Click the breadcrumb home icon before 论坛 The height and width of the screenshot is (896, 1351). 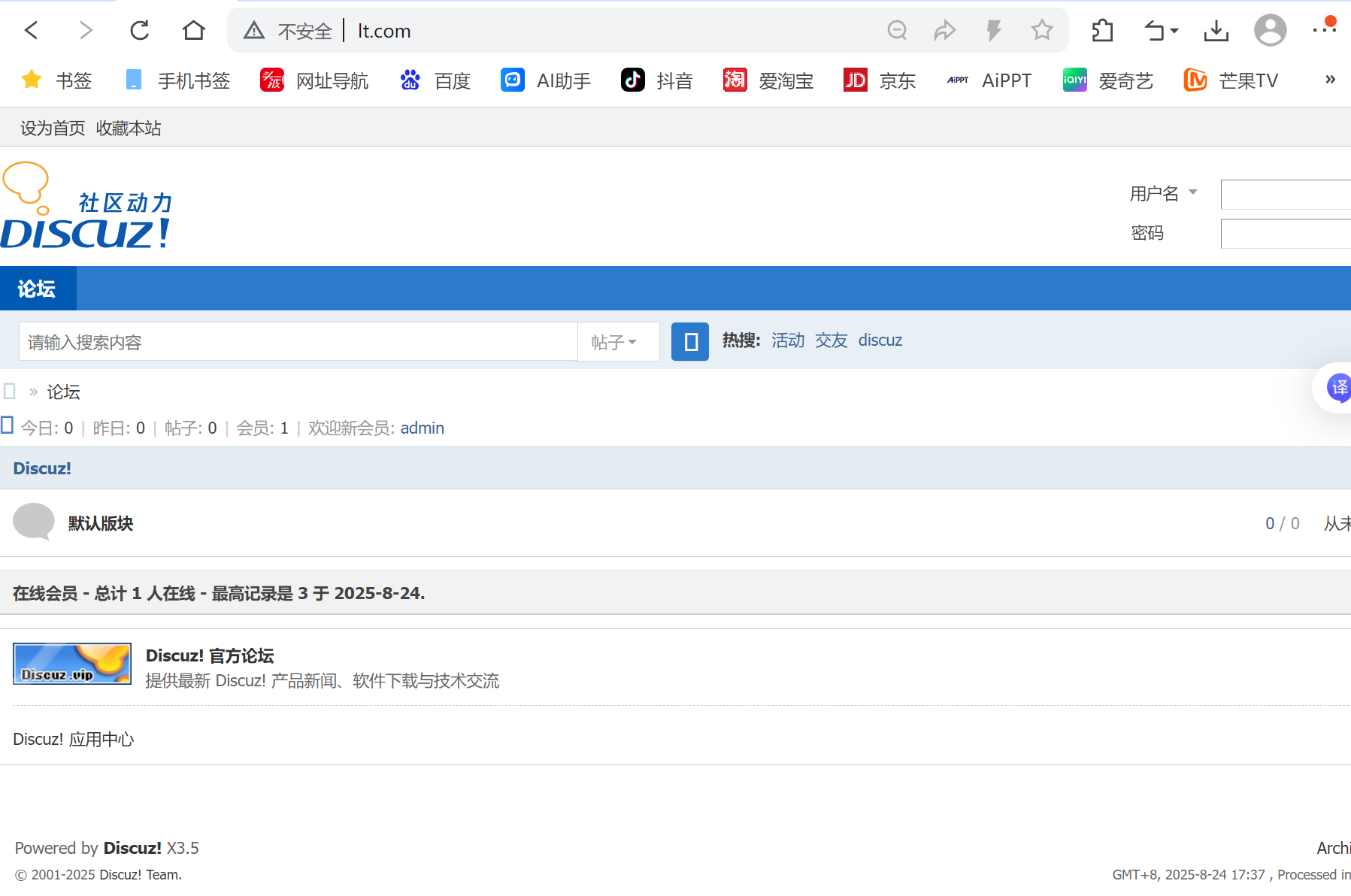(9, 392)
